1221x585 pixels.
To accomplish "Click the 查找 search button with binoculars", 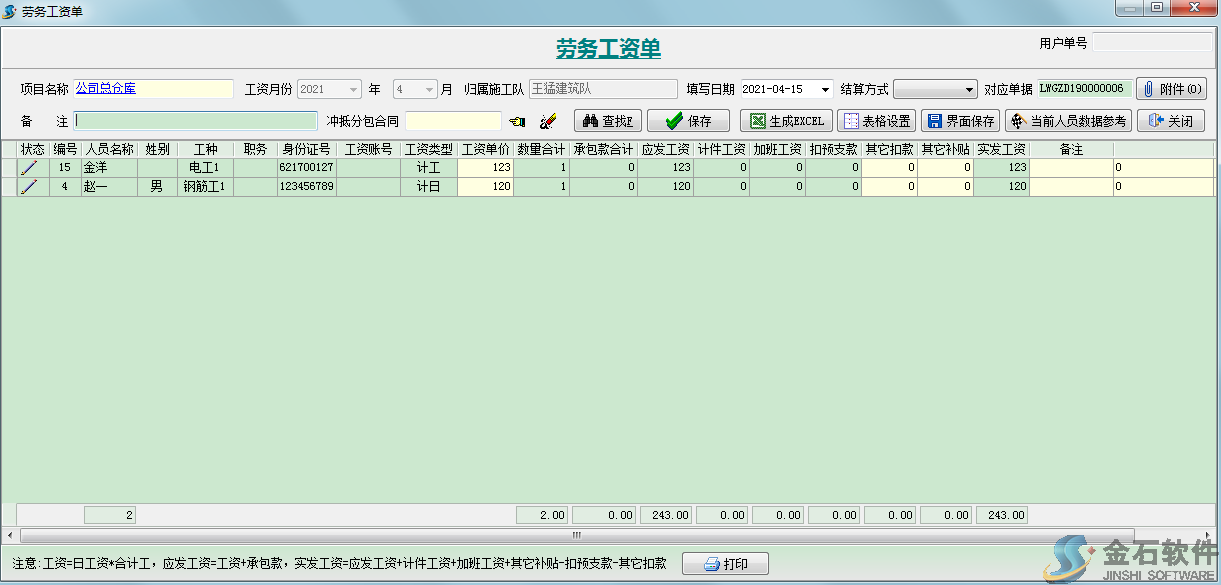I will pos(607,121).
